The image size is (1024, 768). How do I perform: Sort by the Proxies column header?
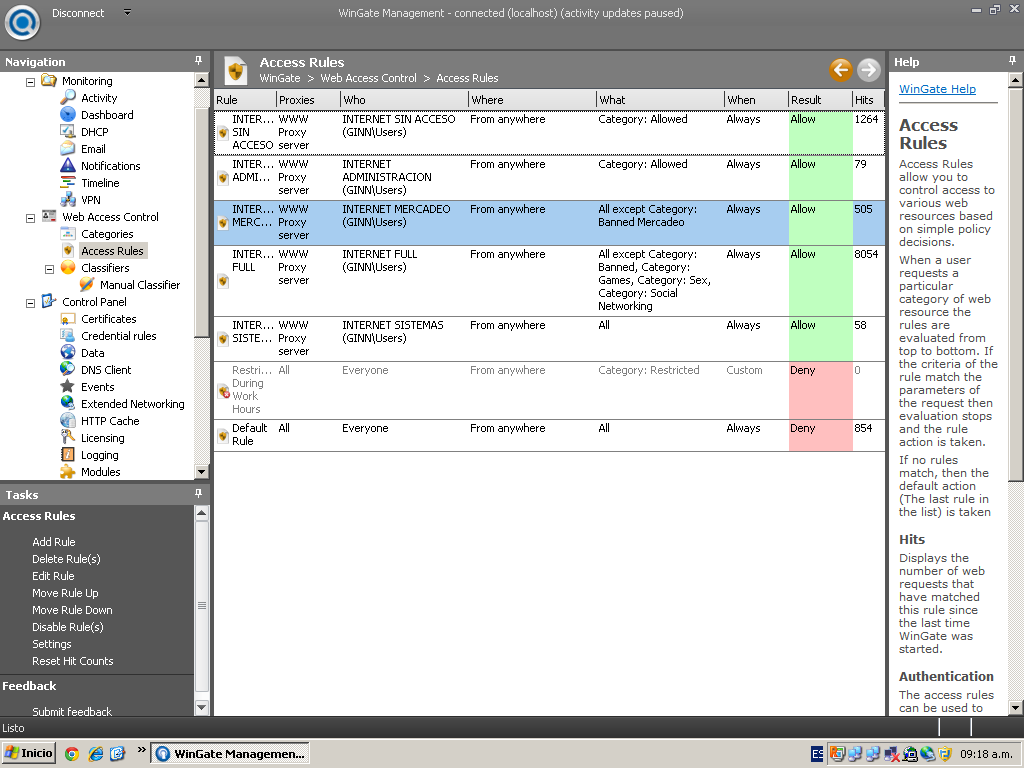(x=308, y=100)
